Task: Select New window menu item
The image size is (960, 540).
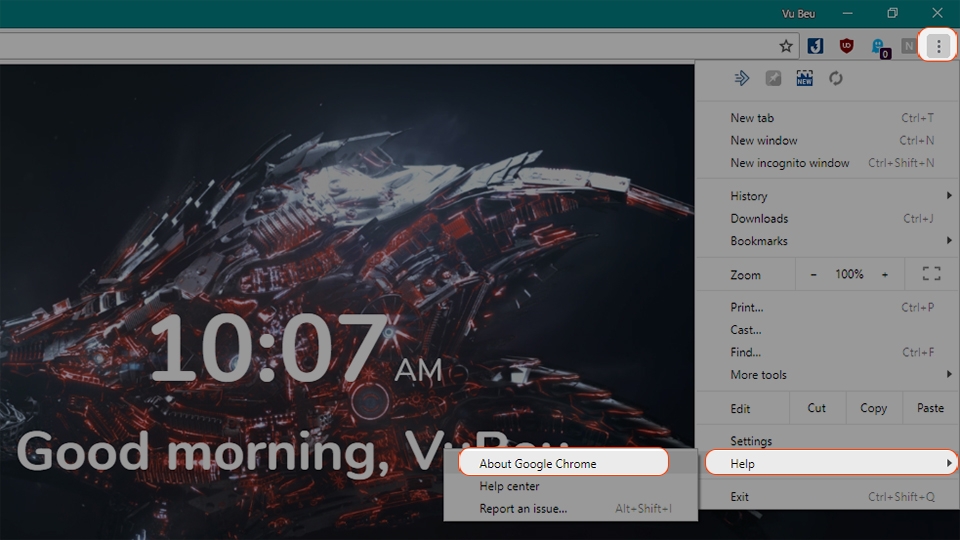Action: pyautogui.click(x=828, y=141)
